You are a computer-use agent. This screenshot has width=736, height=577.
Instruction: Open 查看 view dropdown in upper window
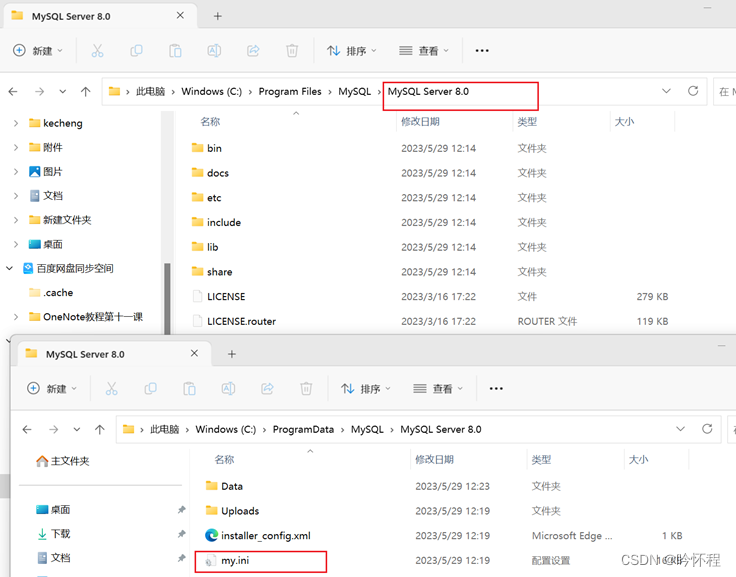click(424, 51)
